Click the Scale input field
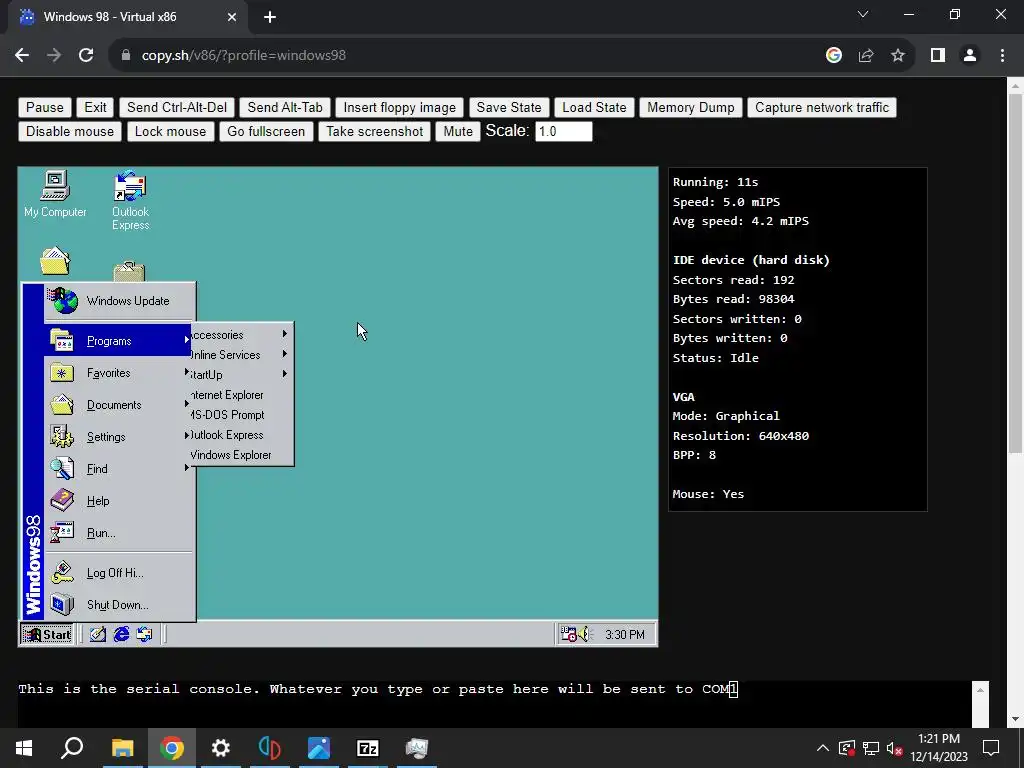The height and width of the screenshot is (768, 1024). 564,131
